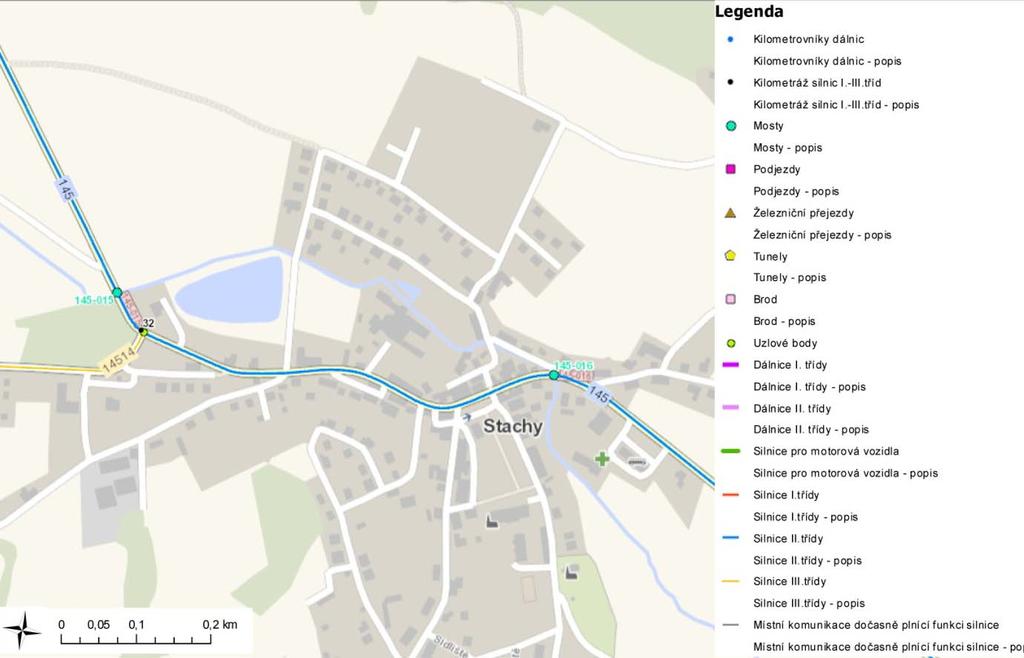Click the Kilometrovníky dálnic blue dot symbol
Viewport: 1024px width, 658px height.
[730, 39]
